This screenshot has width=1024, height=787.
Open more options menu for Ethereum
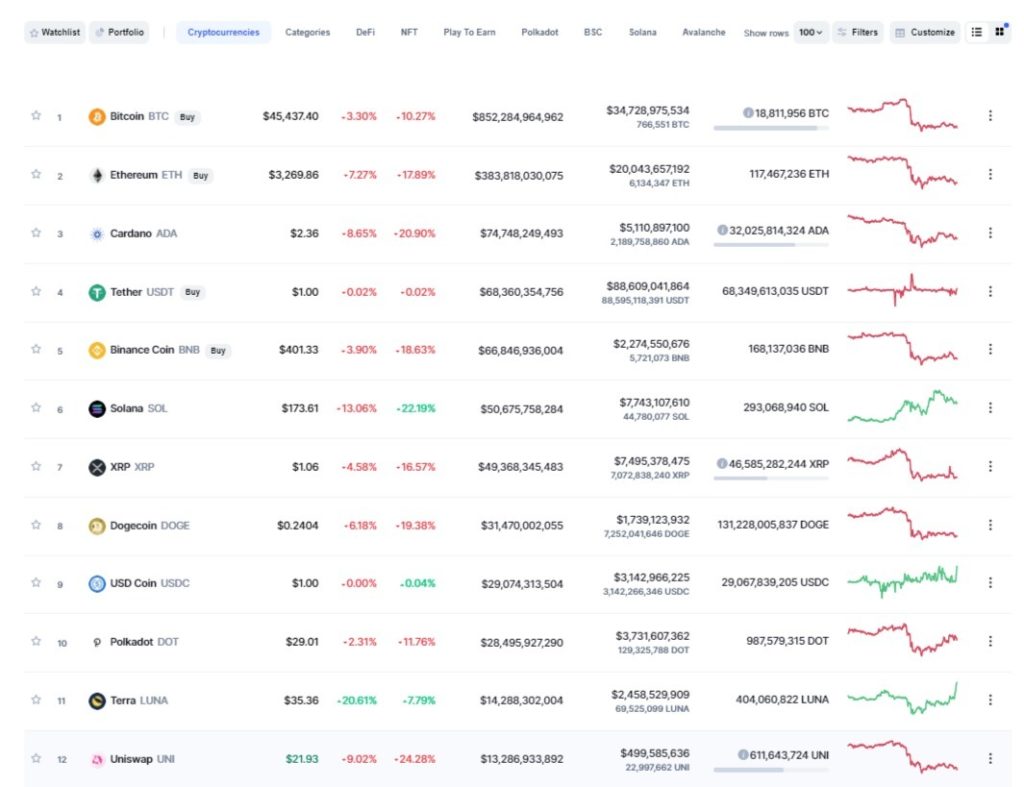pyautogui.click(x=990, y=174)
